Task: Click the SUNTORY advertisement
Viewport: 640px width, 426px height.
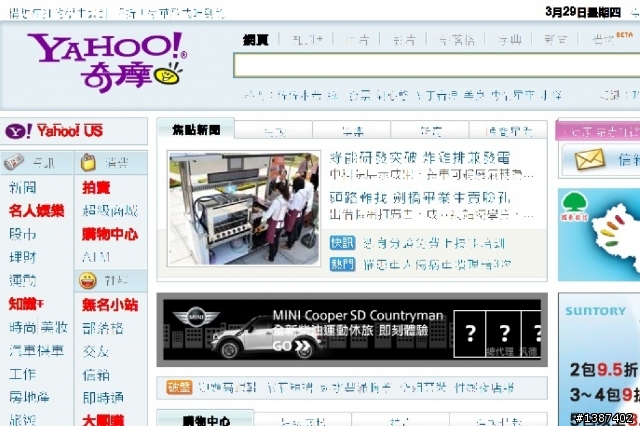Action: coord(599,359)
